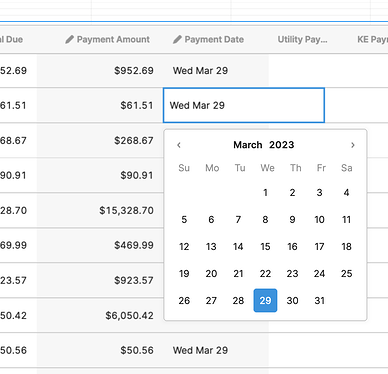Click the 2023 year label
Screen dimensions: 388x374
click(282, 145)
